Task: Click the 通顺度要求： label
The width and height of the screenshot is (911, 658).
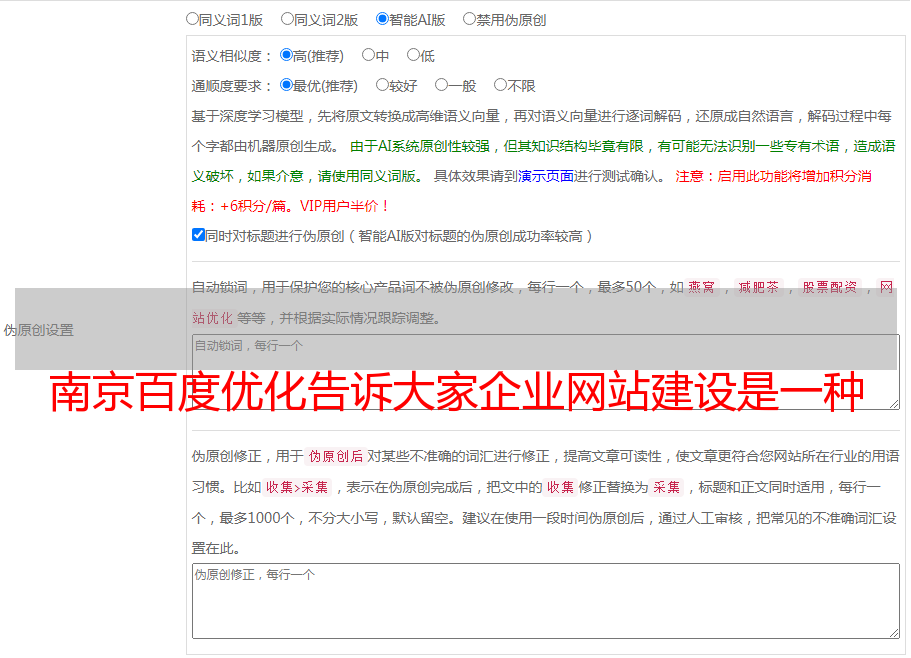Action: point(232,86)
